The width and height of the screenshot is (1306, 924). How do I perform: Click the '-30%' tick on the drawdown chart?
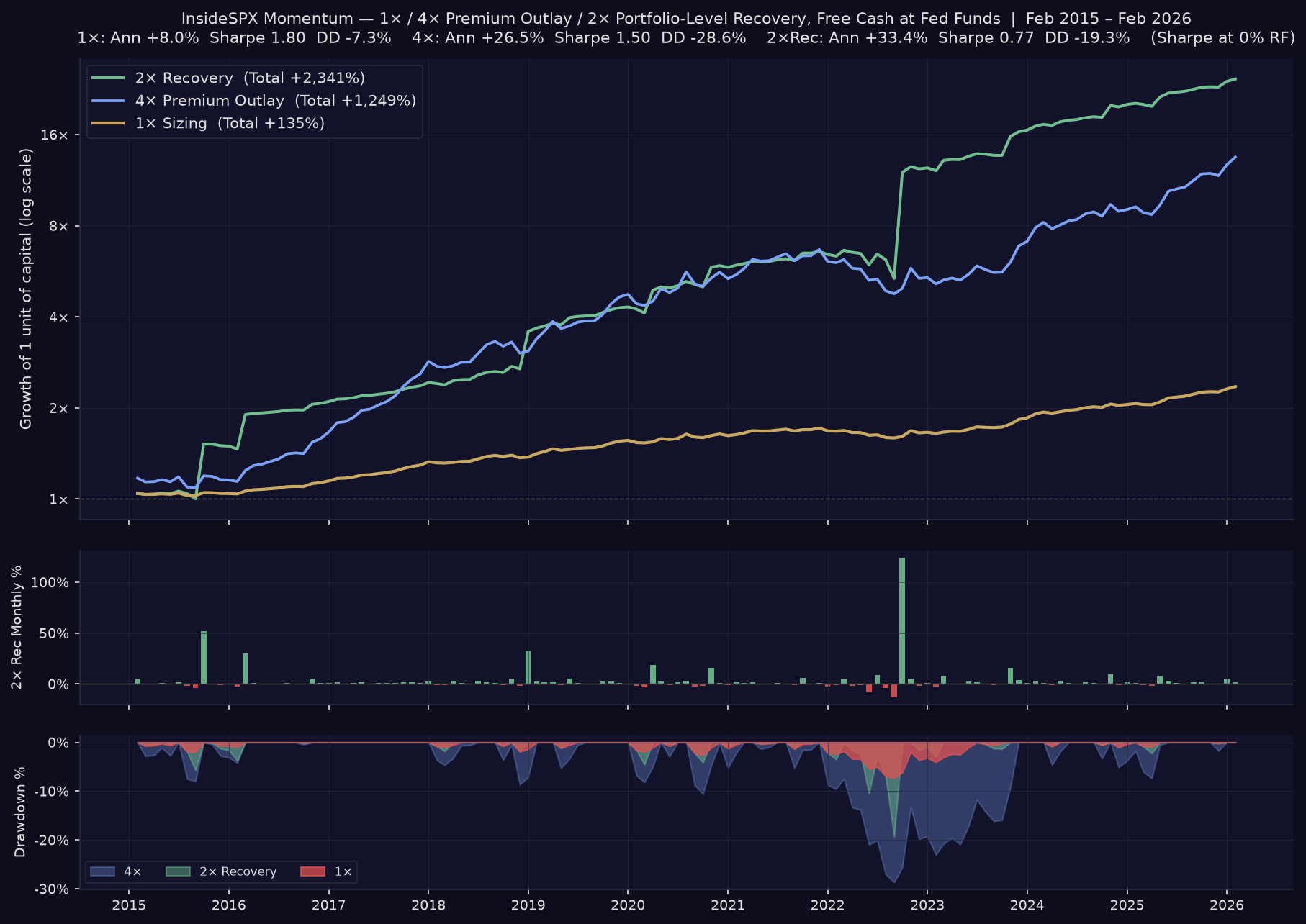52,889
